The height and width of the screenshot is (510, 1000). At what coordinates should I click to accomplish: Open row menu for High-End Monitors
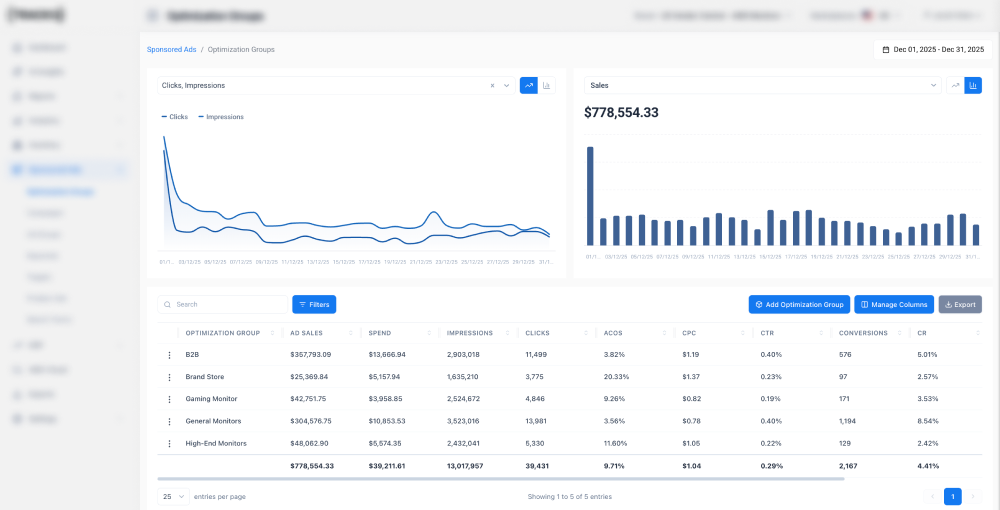coord(169,444)
